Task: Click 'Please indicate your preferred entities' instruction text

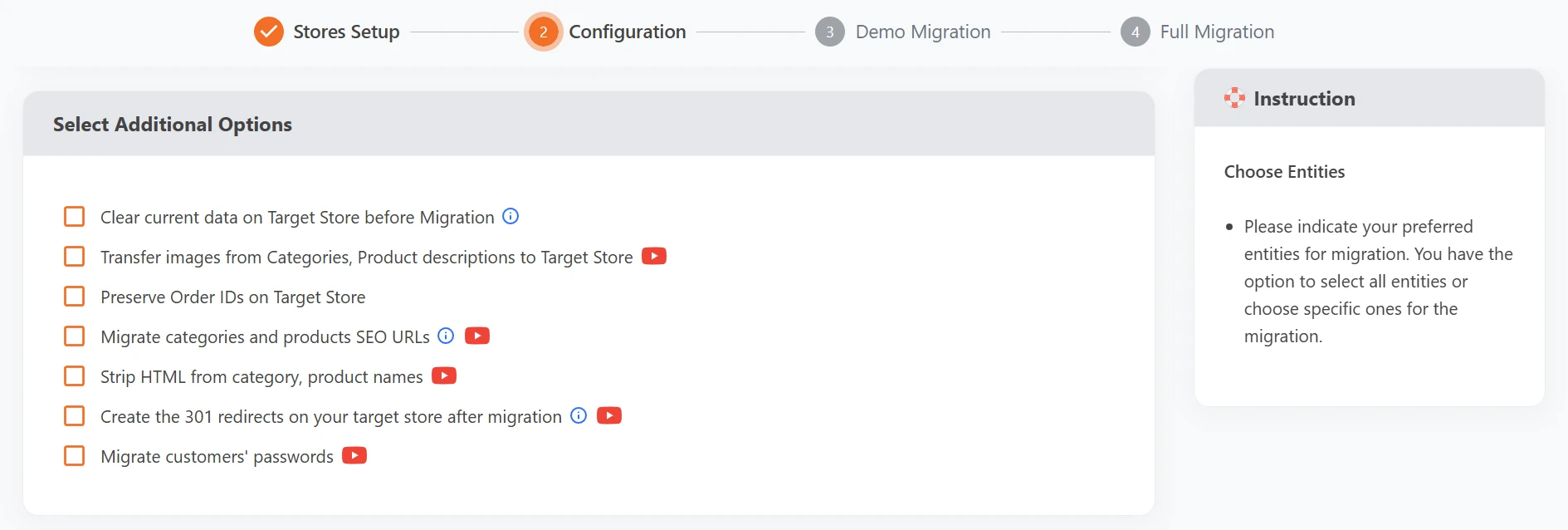Action: 1378,281
